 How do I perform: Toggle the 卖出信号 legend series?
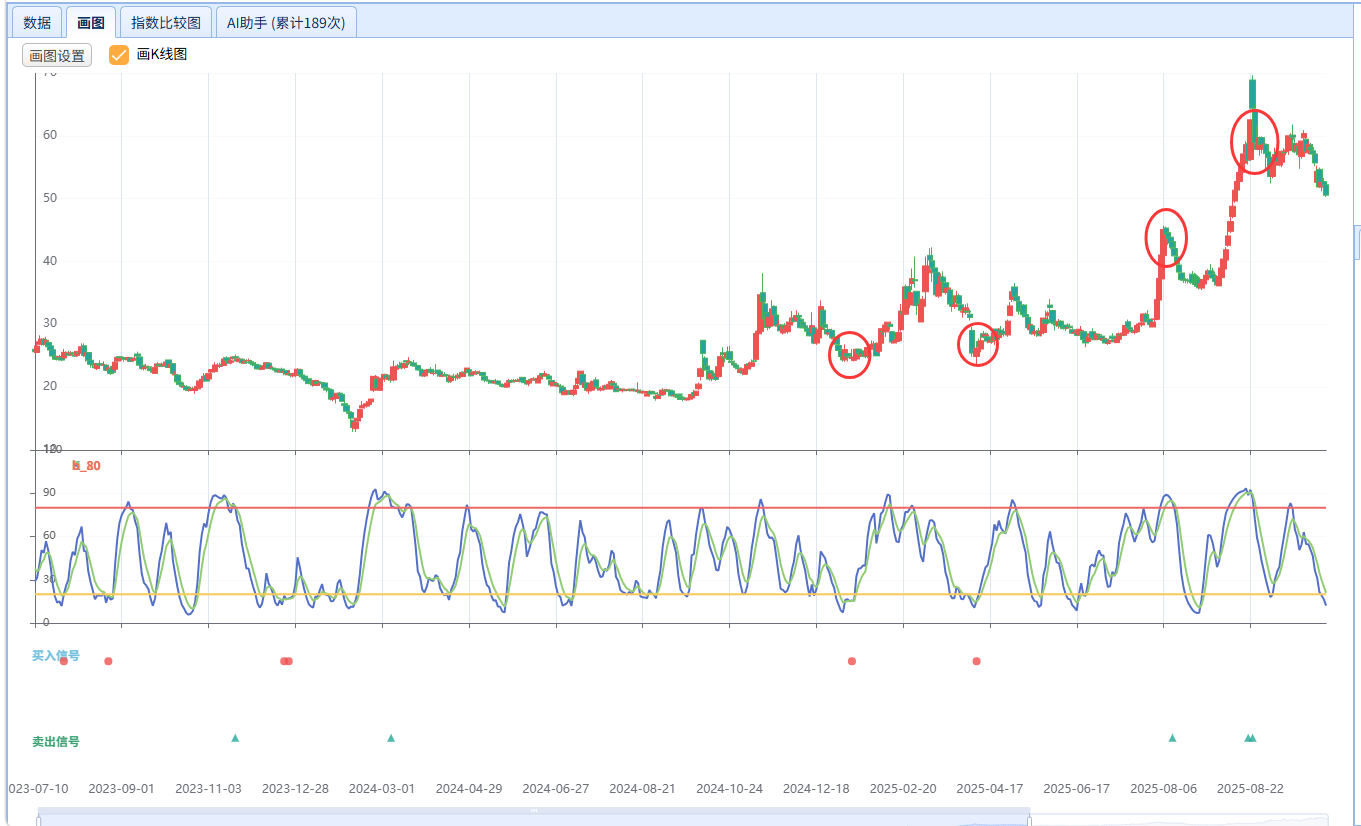click(x=56, y=742)
